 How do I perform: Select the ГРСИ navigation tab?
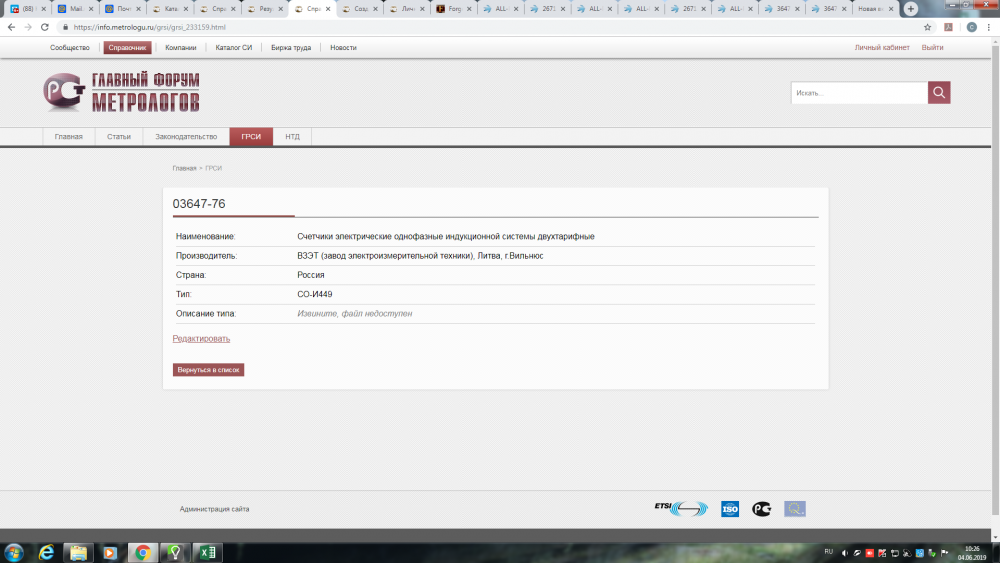pyautogui.click(x=251, y=136)
